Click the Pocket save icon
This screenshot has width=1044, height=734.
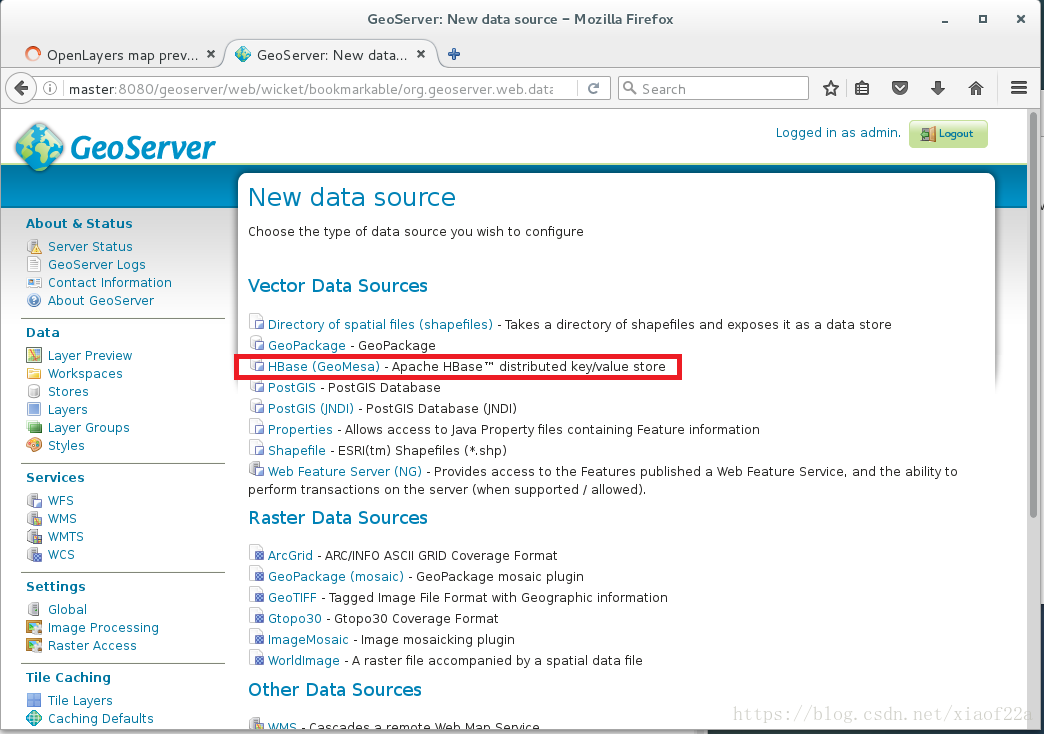(x=900, y=88)
